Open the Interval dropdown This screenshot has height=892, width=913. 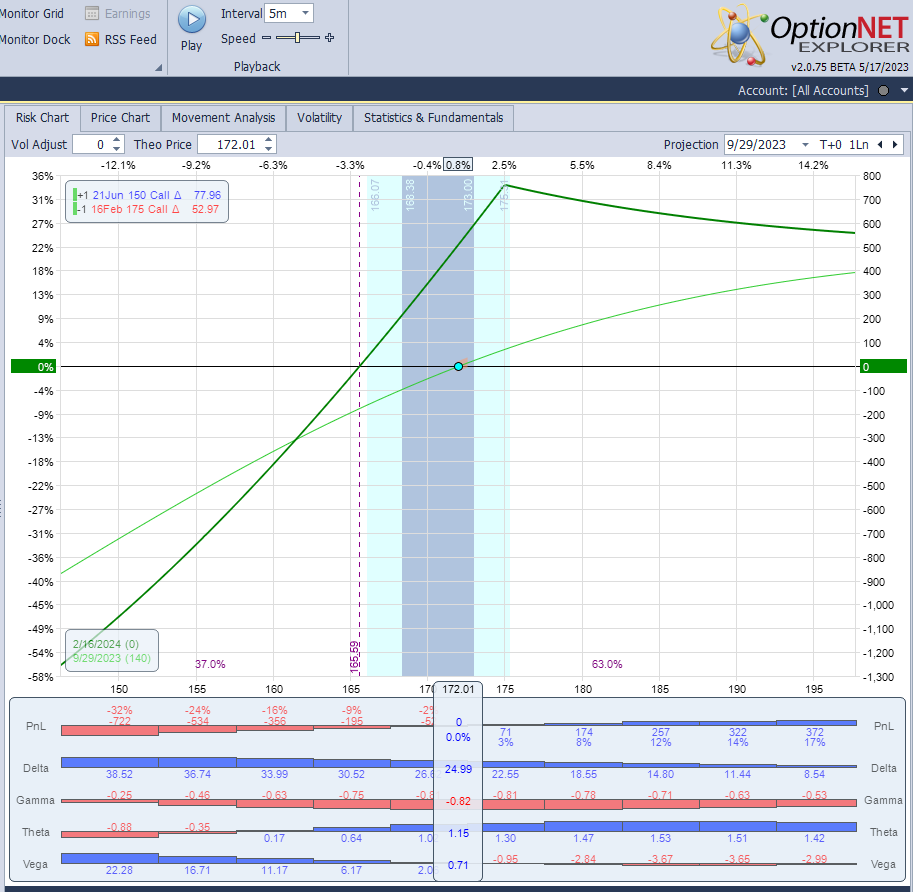pos(305,13)
